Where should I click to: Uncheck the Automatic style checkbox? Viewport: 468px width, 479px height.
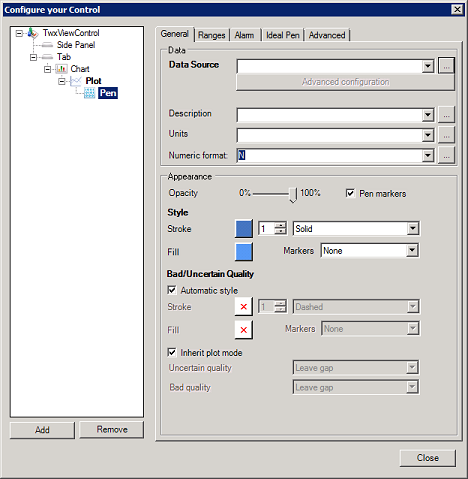172,290
